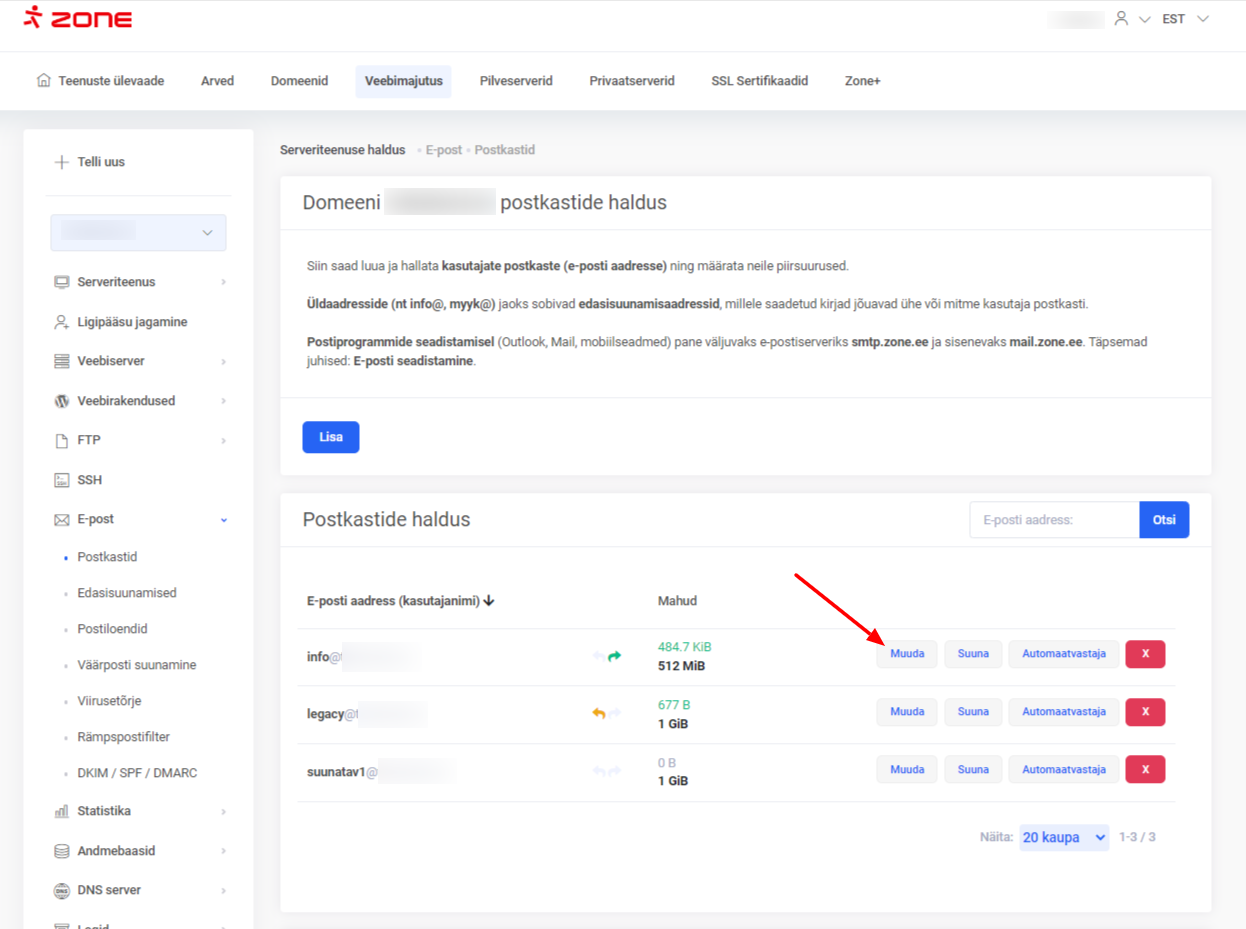Image resolution: width=1246 pixels, height=929 pixels.
Task: Focus the E-posti aadress search field
Action: (1054, 520)
